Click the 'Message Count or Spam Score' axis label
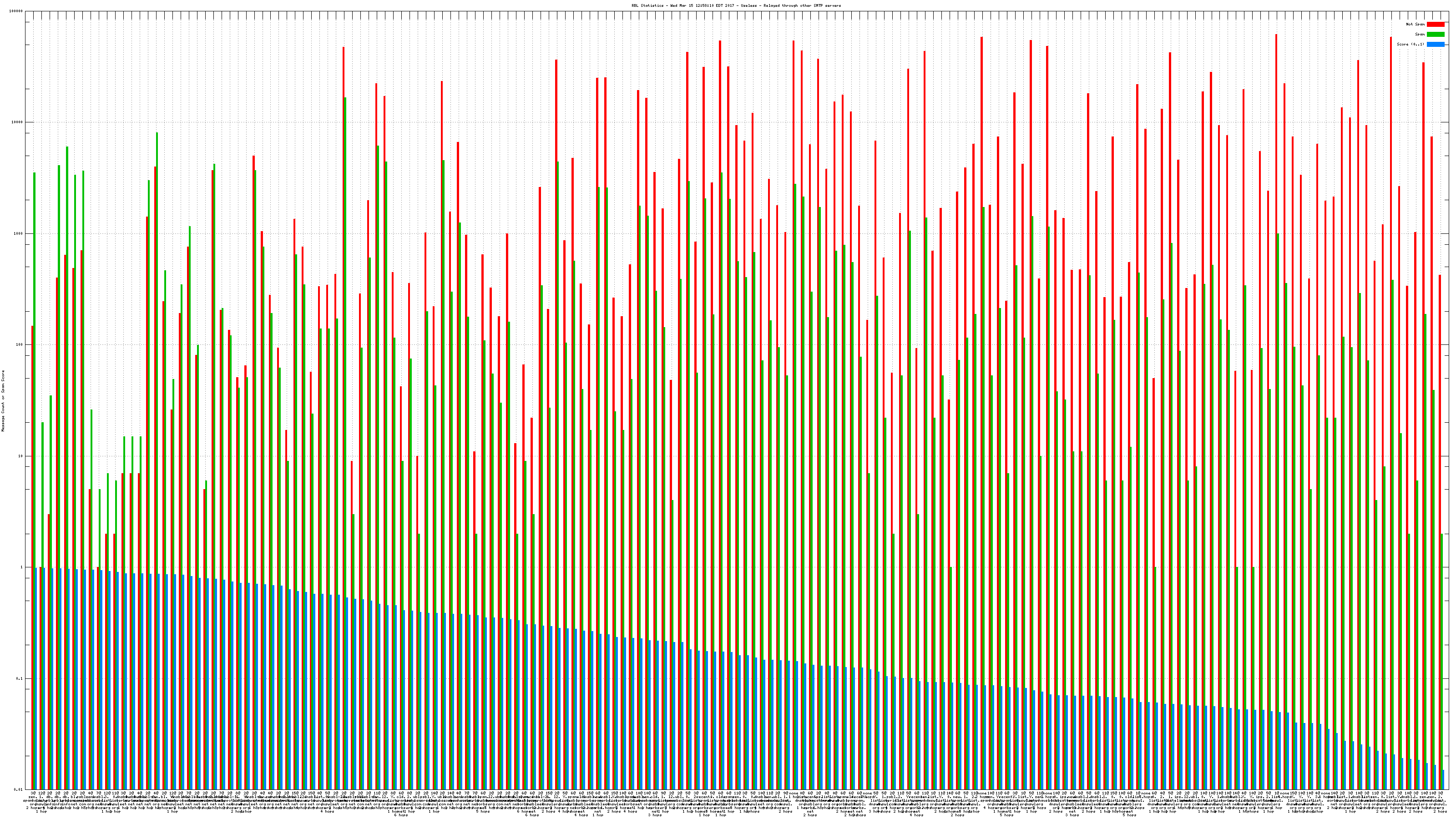The width and height of the screenshot is (1456, 819). (x=3, y=401)
